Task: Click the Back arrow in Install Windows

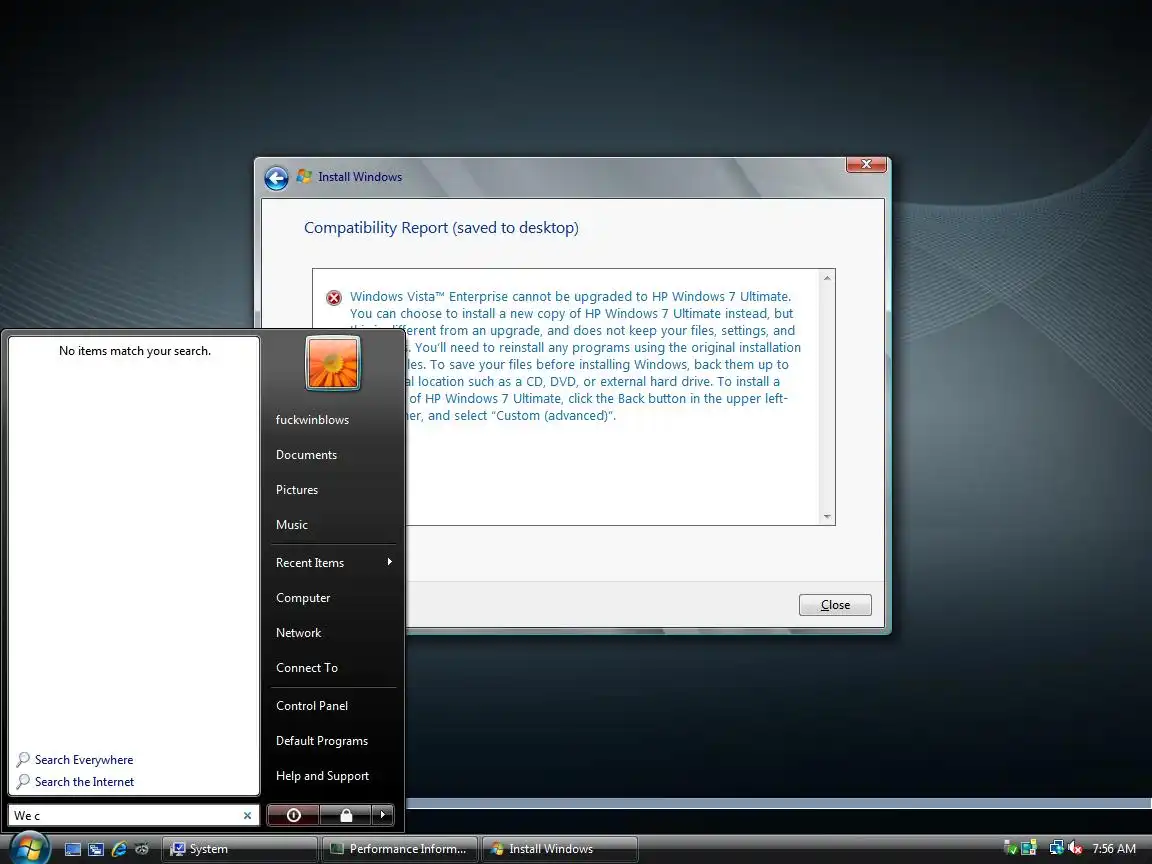Action: tap(276, 178)
